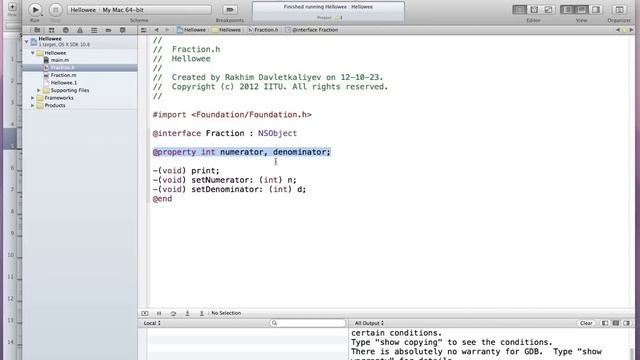Click the Step out debug button

[202, 313]
